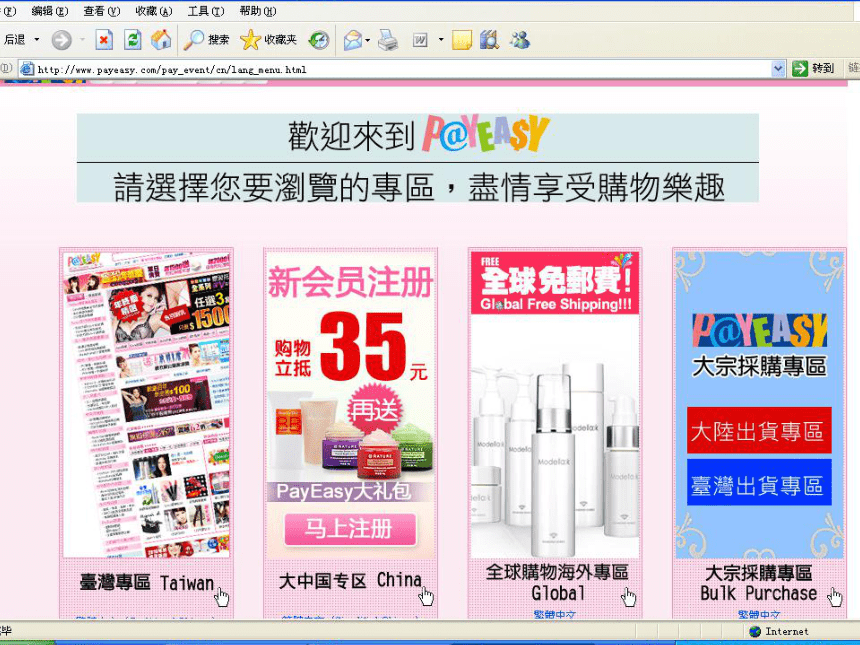
Task: Open Favorites (收藏夹) star button
Action: (269, 40)
